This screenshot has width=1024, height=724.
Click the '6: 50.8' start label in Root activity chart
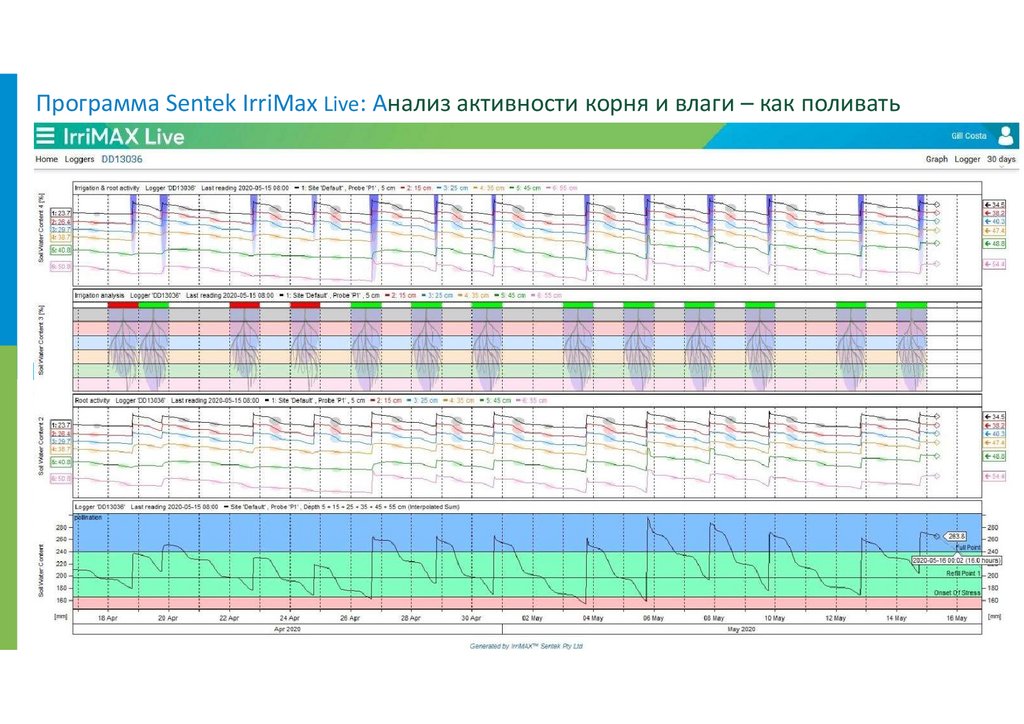[61, 479]
